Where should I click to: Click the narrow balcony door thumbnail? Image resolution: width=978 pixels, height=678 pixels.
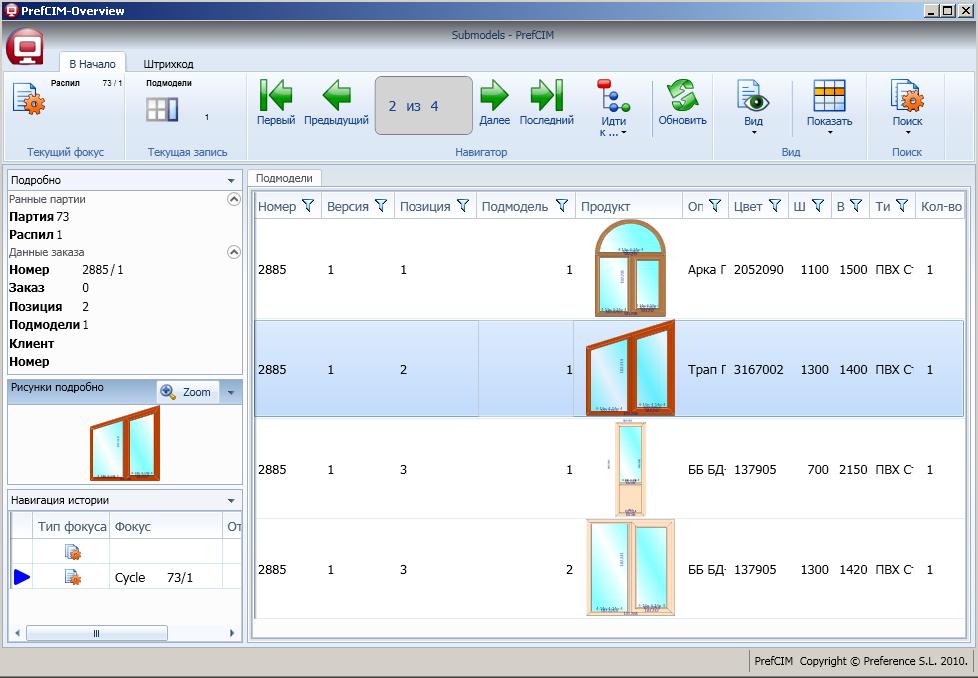tap(630, 468)
